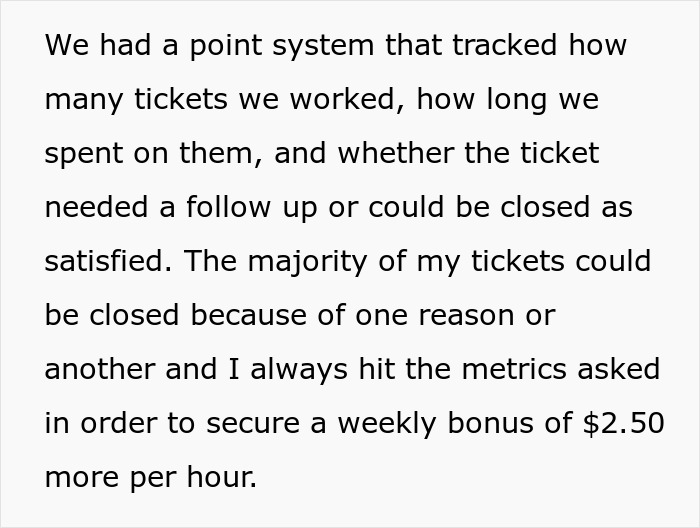The width and height of the screenshot is (700, 528).
Task: Click the word "weekly" in the text
Action: click(387, 424)
